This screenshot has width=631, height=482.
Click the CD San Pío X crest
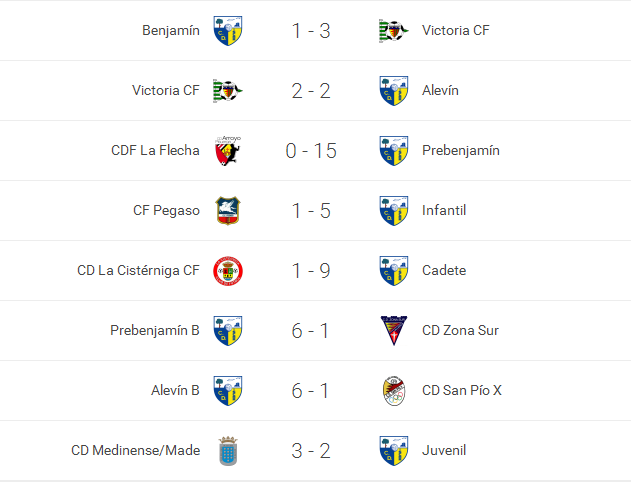(393, 391)
